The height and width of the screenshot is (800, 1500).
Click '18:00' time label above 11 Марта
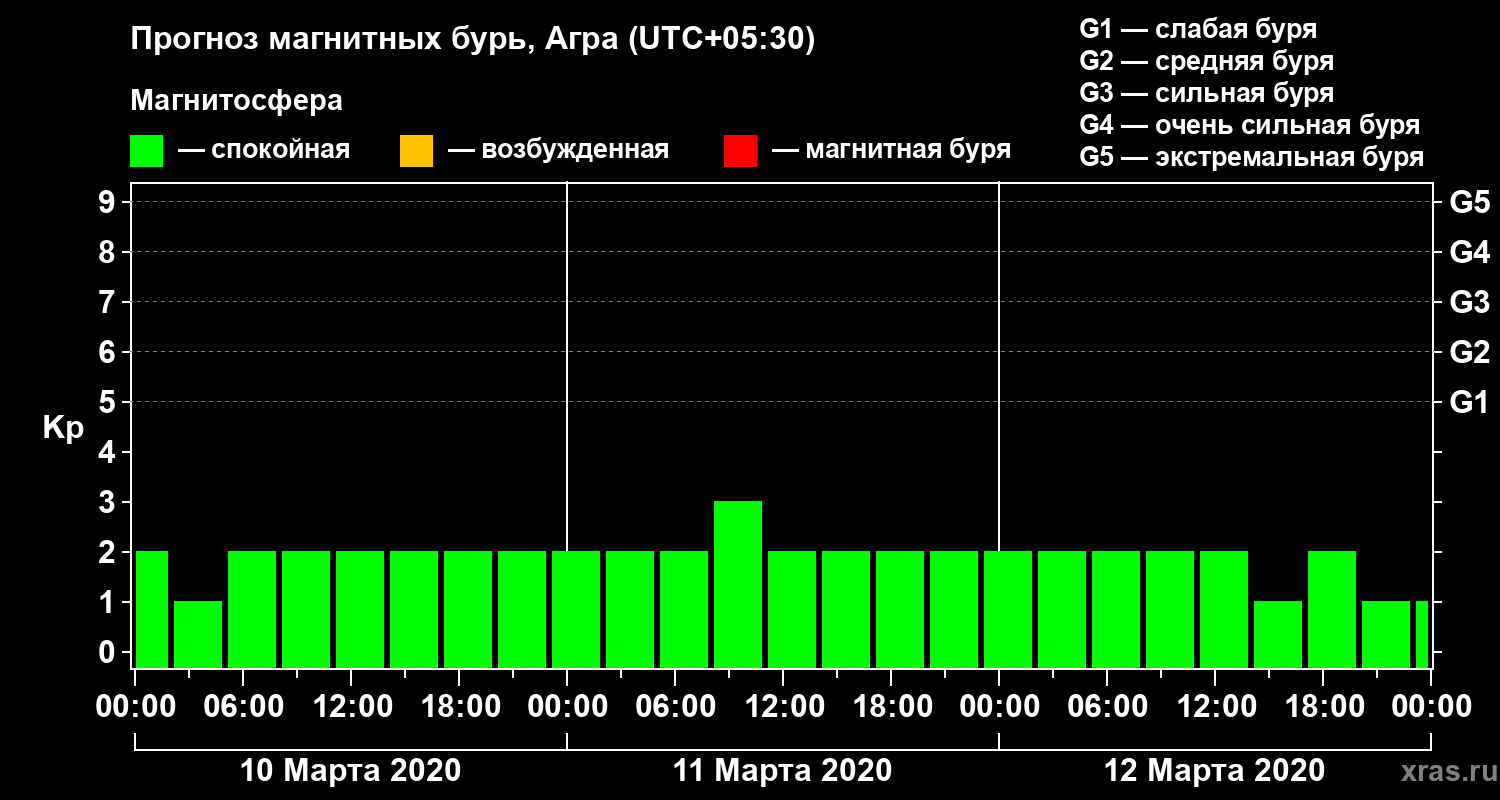coord(892,706)
